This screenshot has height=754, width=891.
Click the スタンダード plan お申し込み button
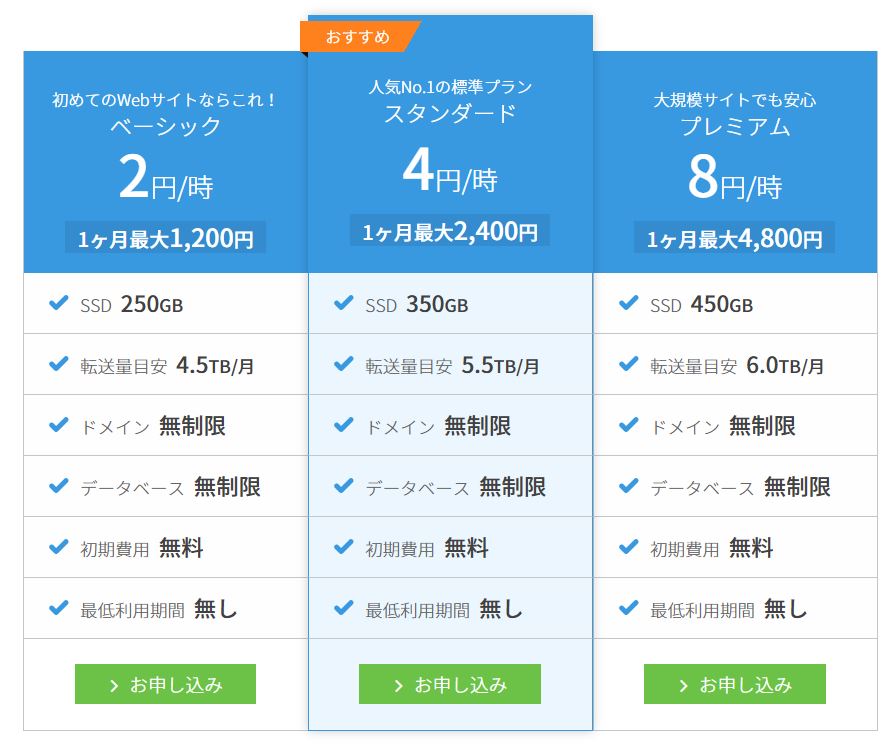(x=449, y=684)
